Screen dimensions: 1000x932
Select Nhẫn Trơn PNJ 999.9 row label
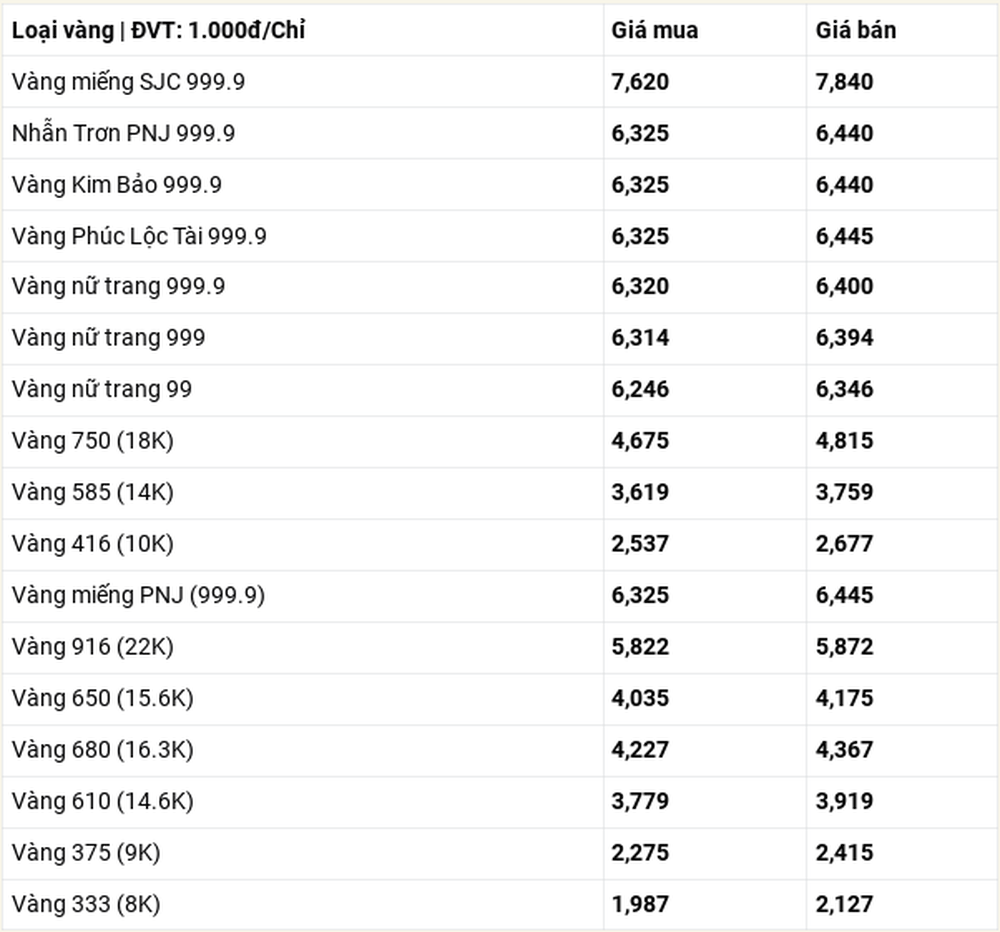point(124,133)
